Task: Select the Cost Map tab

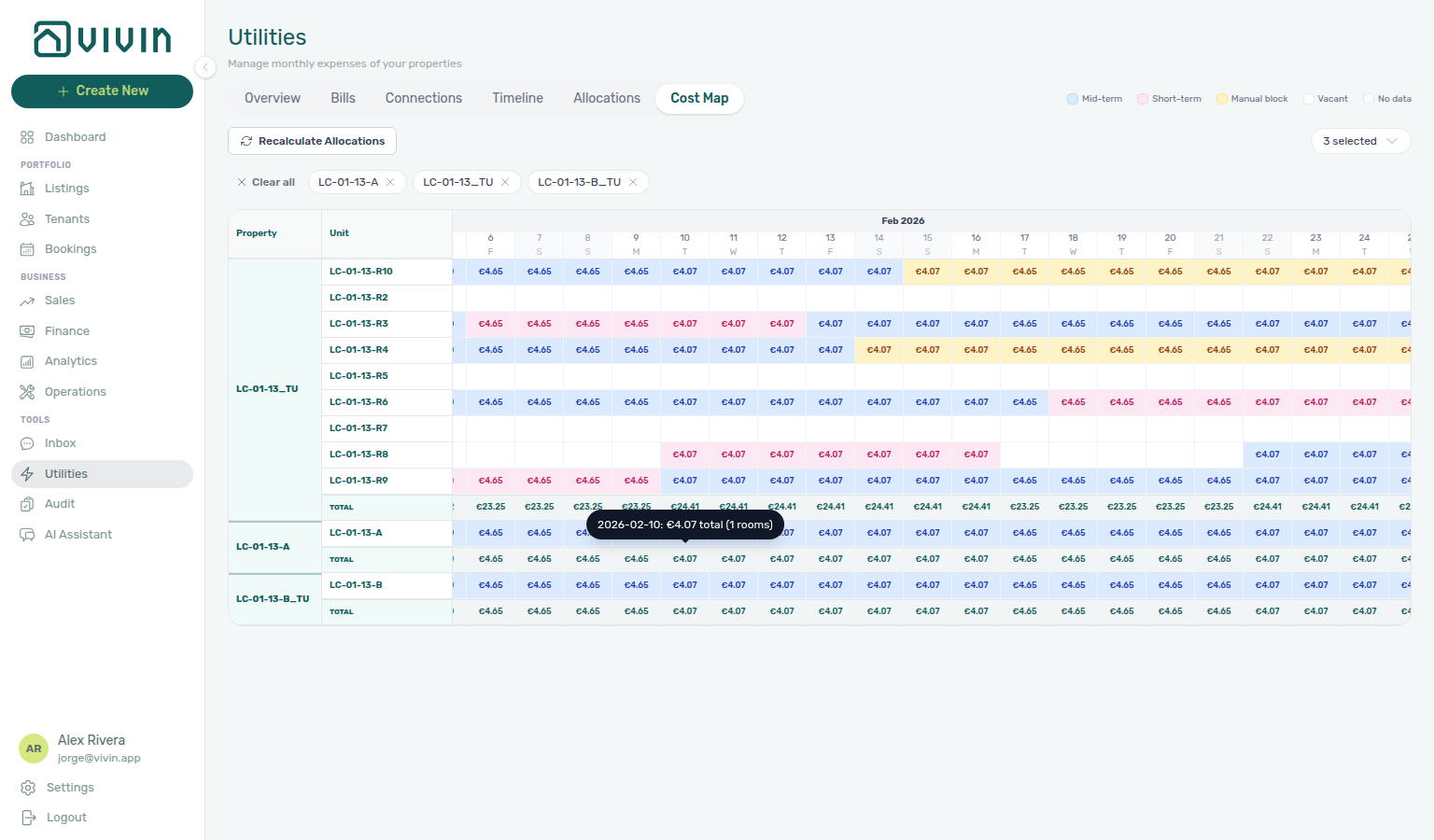Action: [x=699, y=98]
